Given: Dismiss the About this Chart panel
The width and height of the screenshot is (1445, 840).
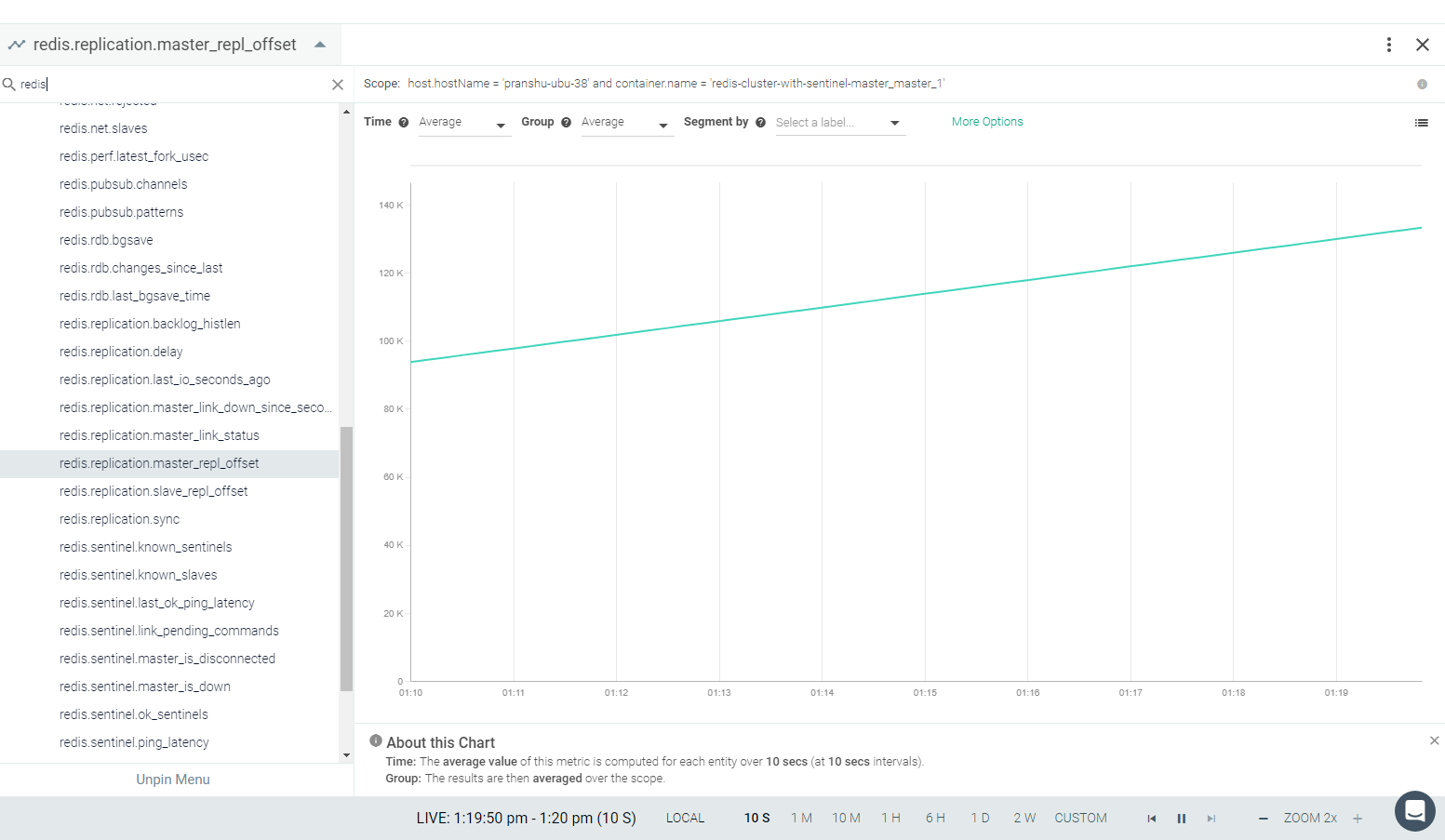Looking at the screenshot, I should 1434,740.
